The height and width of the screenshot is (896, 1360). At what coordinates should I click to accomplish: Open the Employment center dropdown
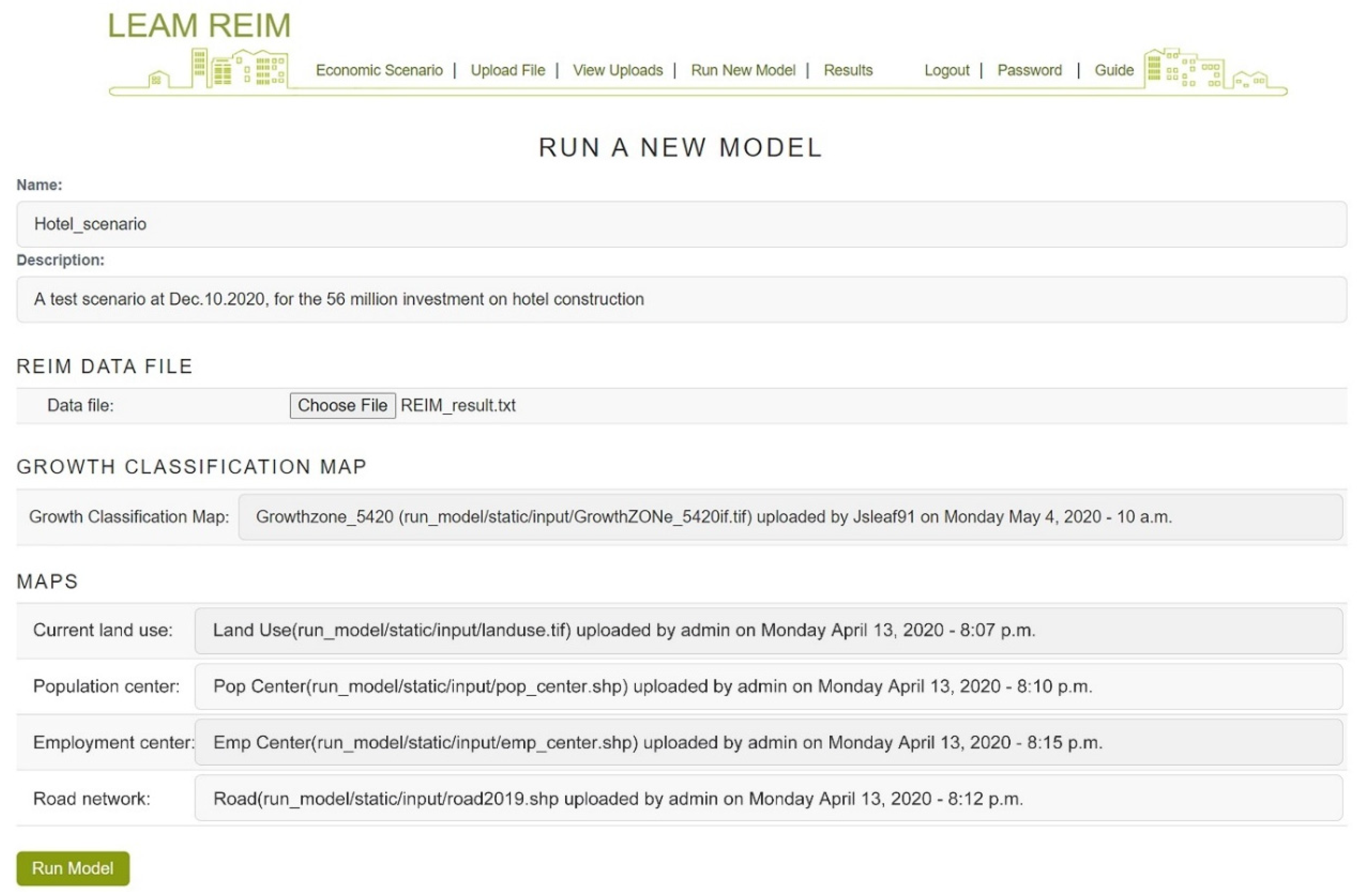pyautogui.click(x=768, y=743)
